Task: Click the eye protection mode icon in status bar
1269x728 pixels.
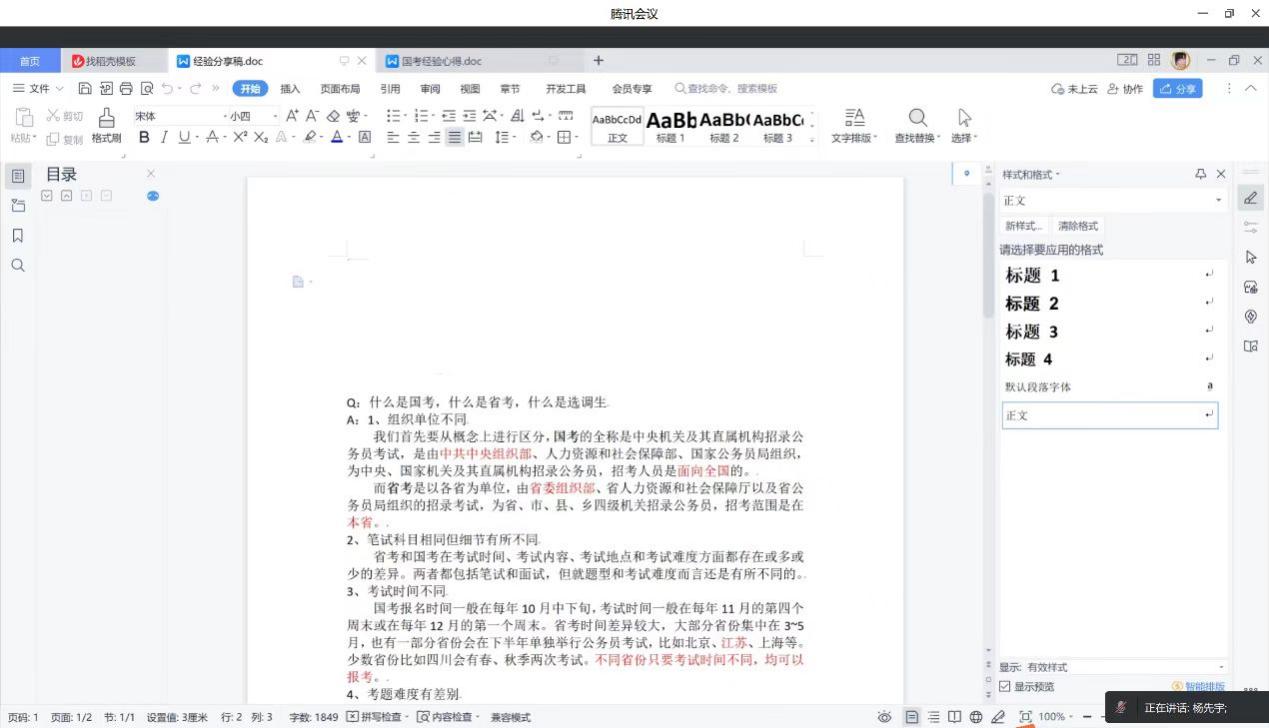Action: pos(884,717)
